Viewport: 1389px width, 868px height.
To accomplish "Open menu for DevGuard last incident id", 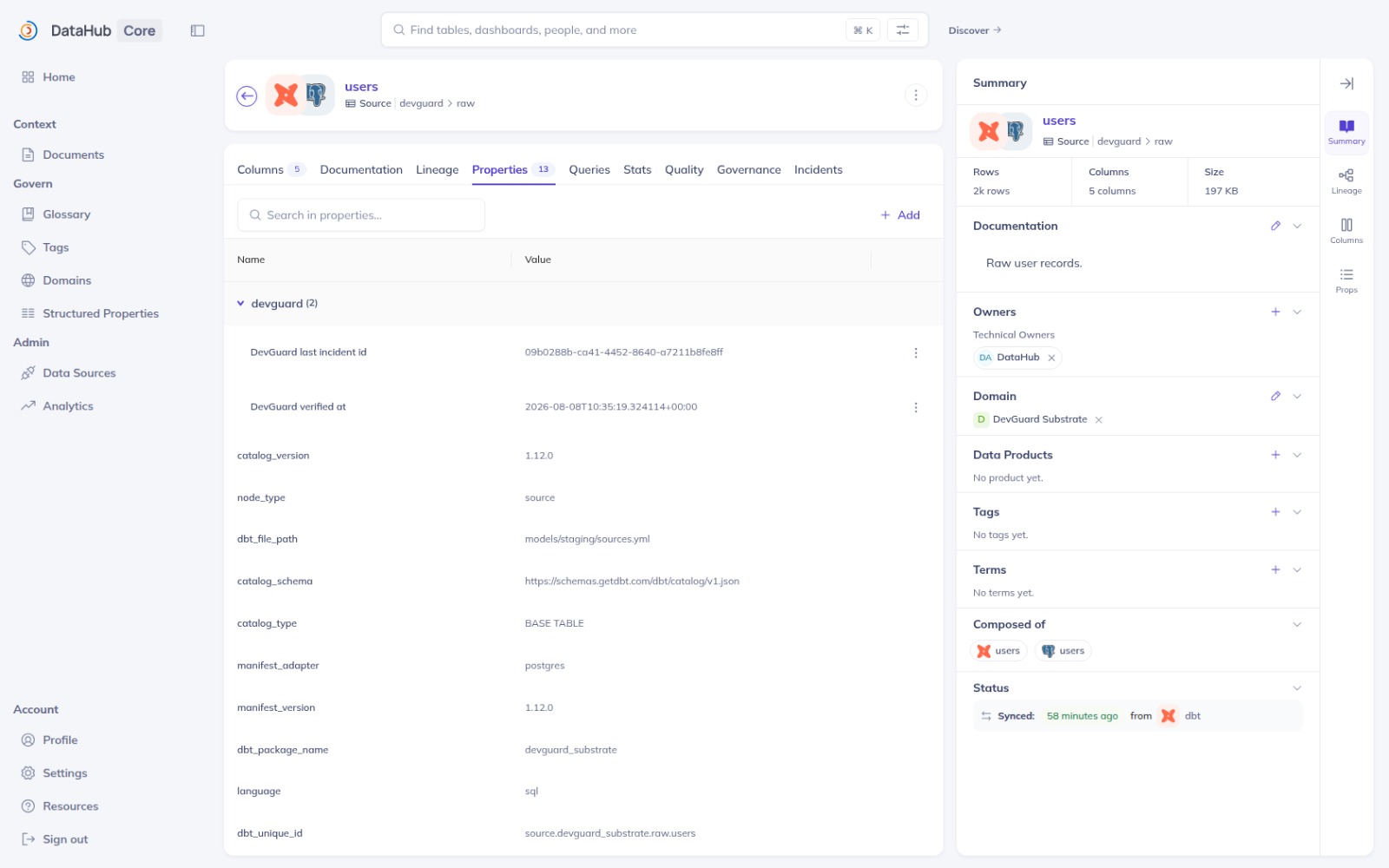I will click(x=916, y=352).
